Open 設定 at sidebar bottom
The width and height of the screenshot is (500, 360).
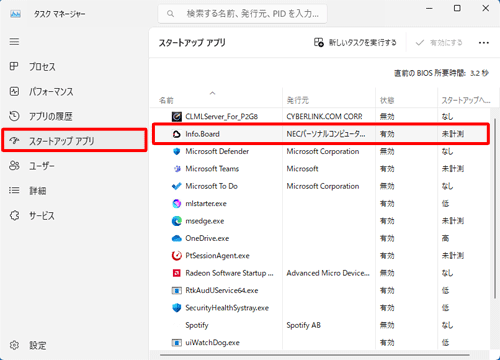click(74, 345)
